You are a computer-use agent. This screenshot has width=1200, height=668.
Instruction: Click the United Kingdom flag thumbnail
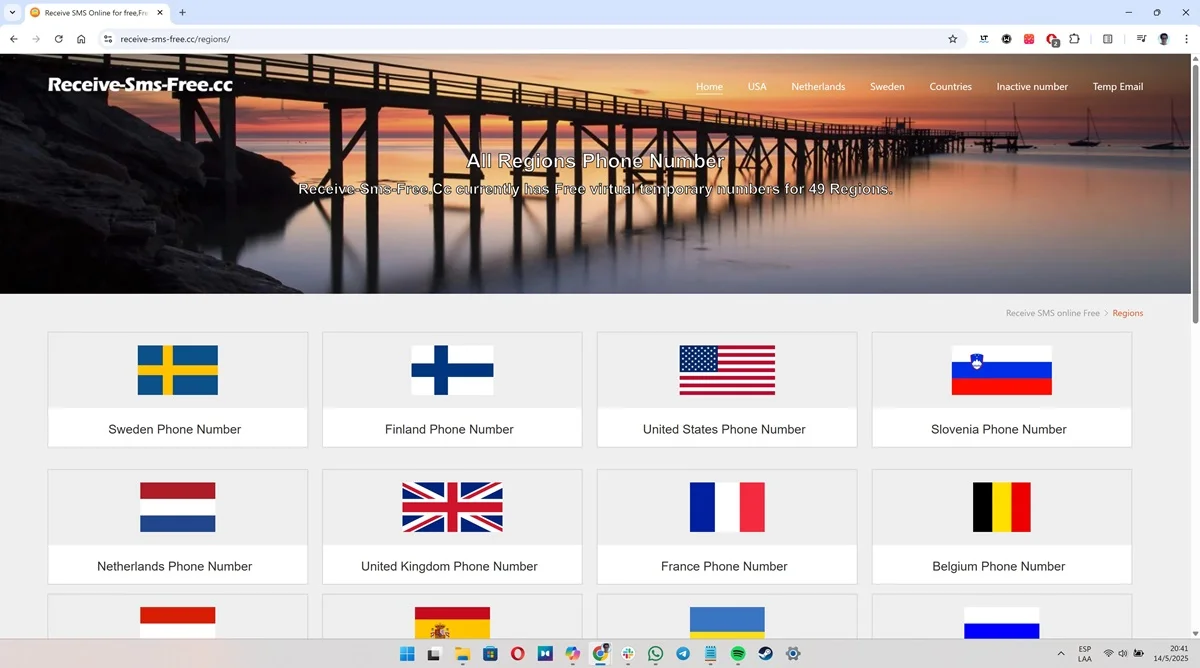tap(452, 507)
